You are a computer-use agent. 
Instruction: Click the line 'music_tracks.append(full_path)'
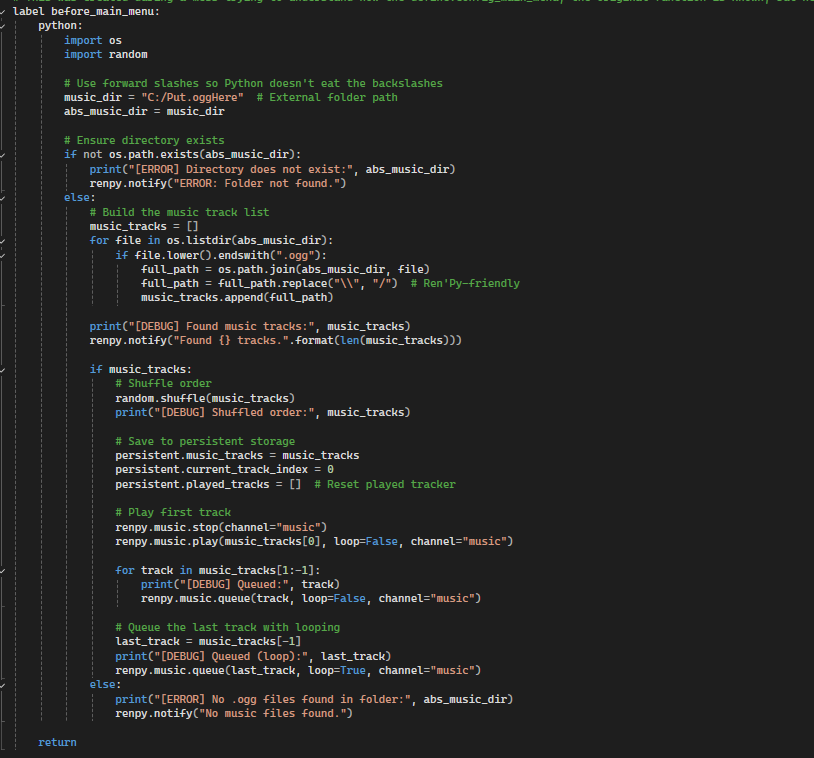pos(237,297)
